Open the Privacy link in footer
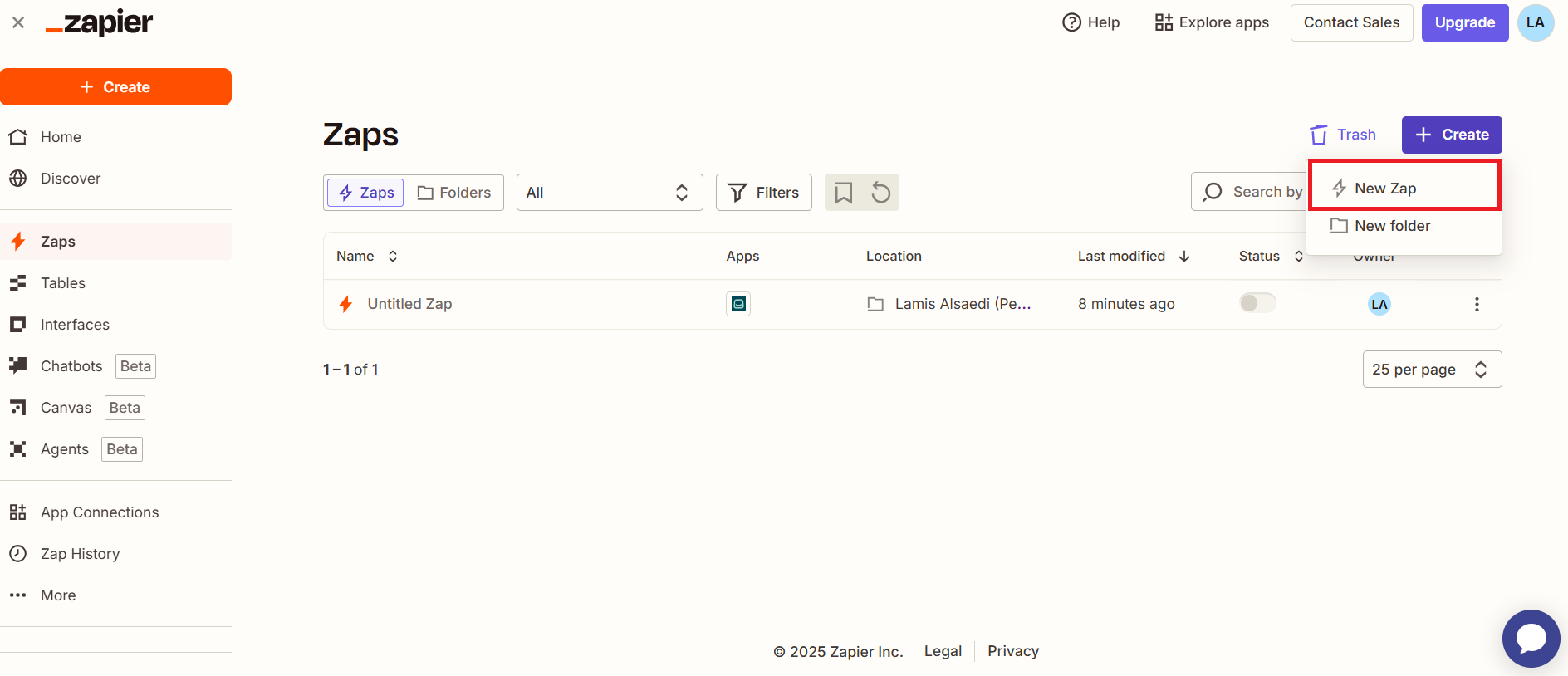Image resolution: width=1568 pixels, height=676 pixels. tap(1013, 651)
